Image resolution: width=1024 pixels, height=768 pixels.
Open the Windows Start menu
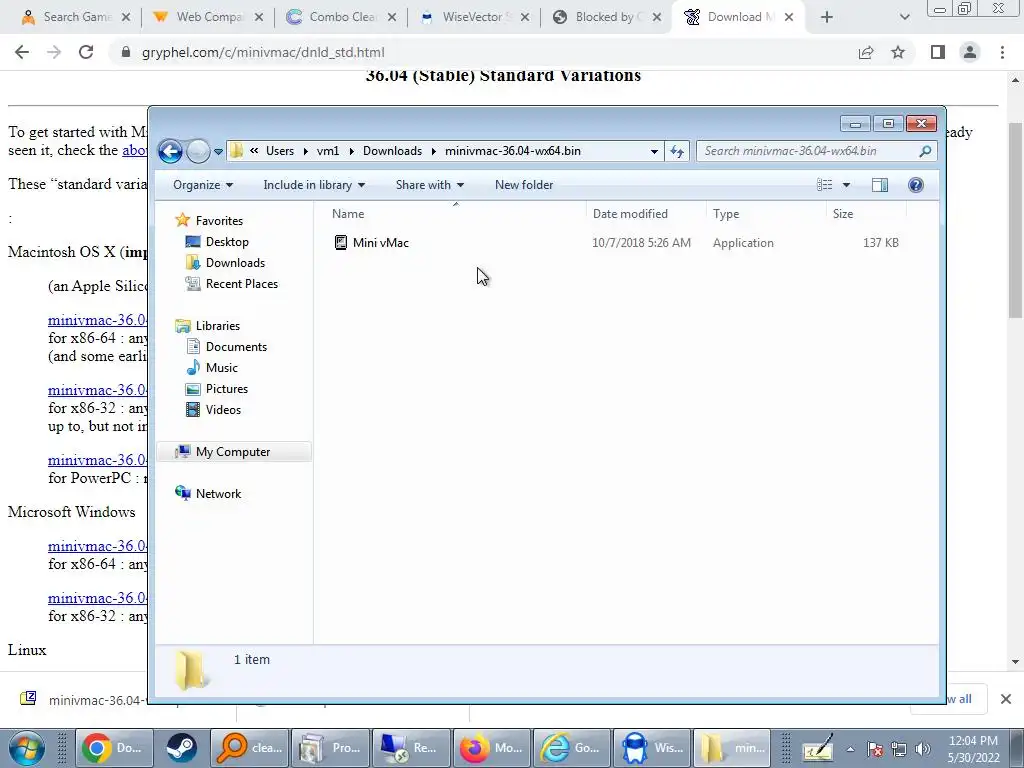coord(25,748)
